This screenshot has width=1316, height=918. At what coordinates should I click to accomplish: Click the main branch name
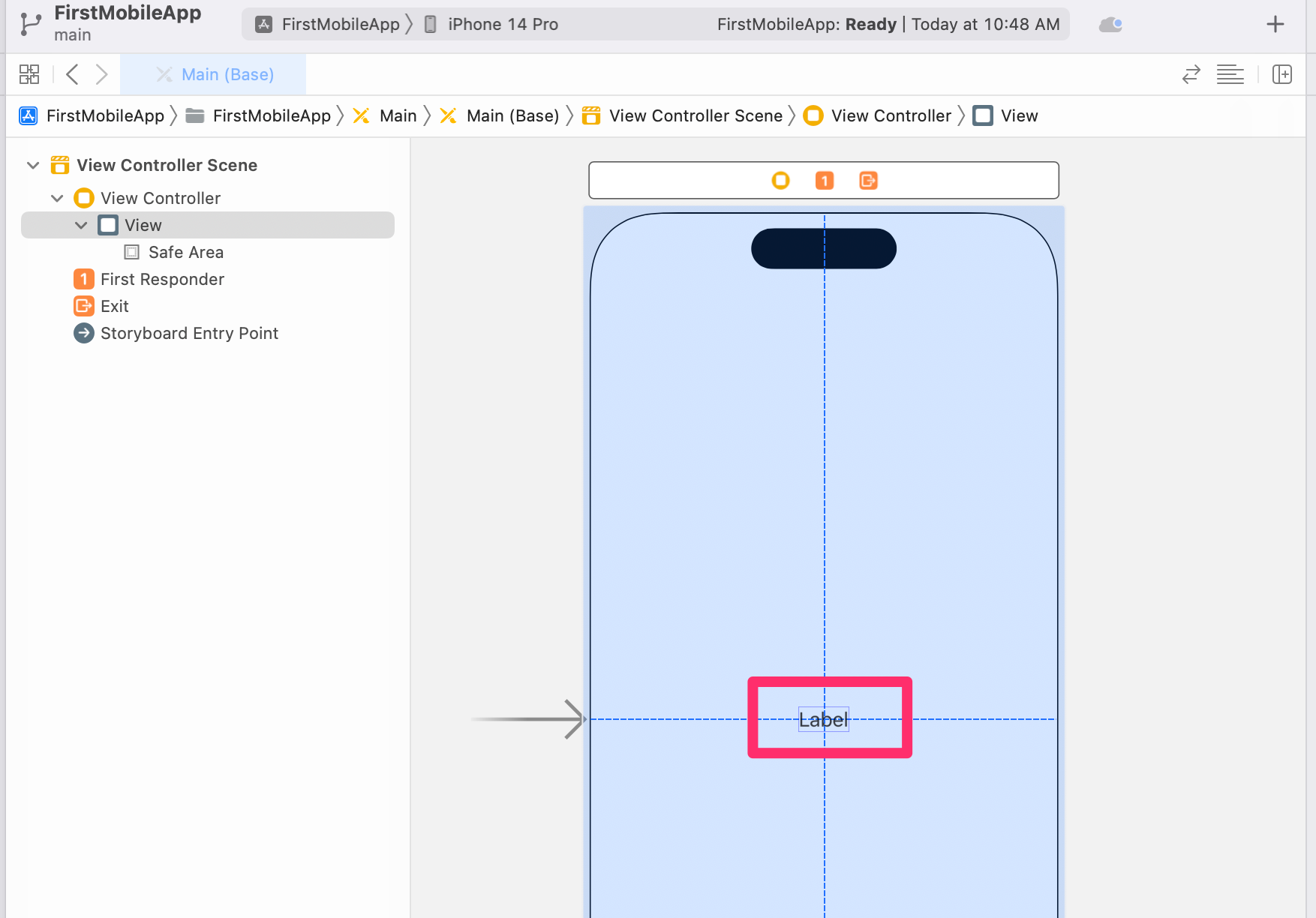[x=73, y=35]
